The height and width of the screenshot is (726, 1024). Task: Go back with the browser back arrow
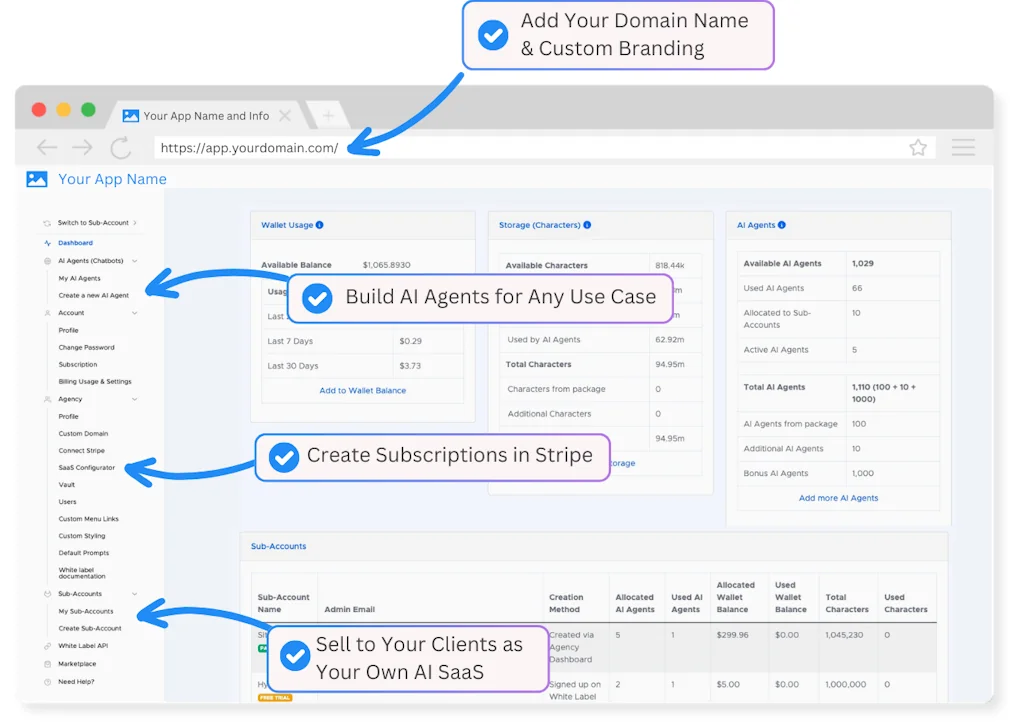coord(47,148)
